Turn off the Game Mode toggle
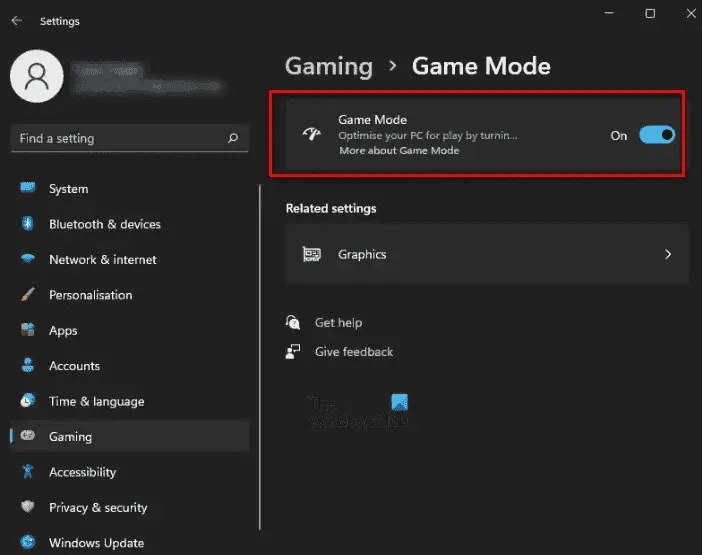The width and height of the screenshot is (702, 555). pos(657,135)
